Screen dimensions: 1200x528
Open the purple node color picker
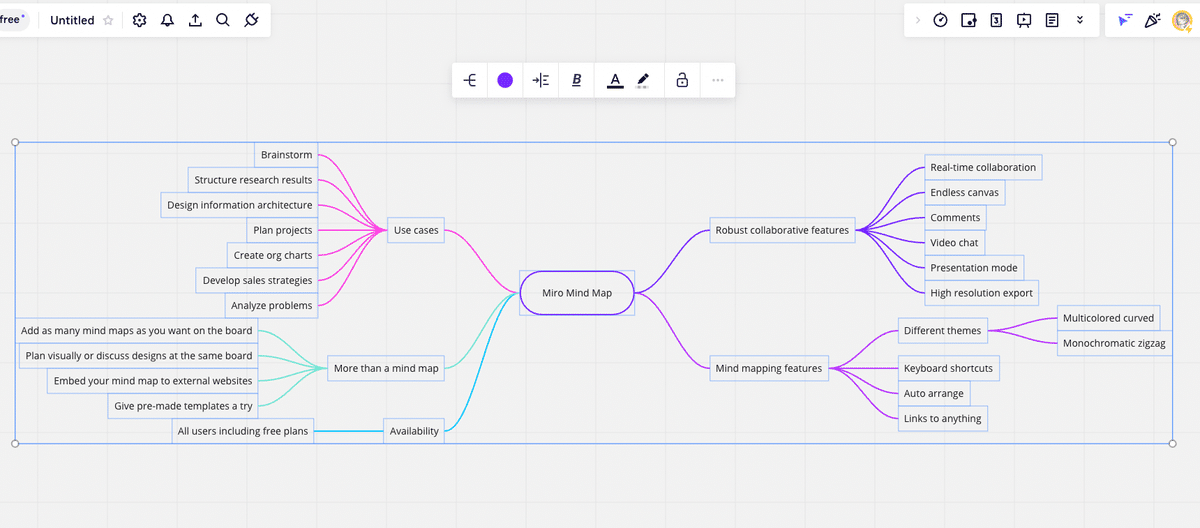505,80
